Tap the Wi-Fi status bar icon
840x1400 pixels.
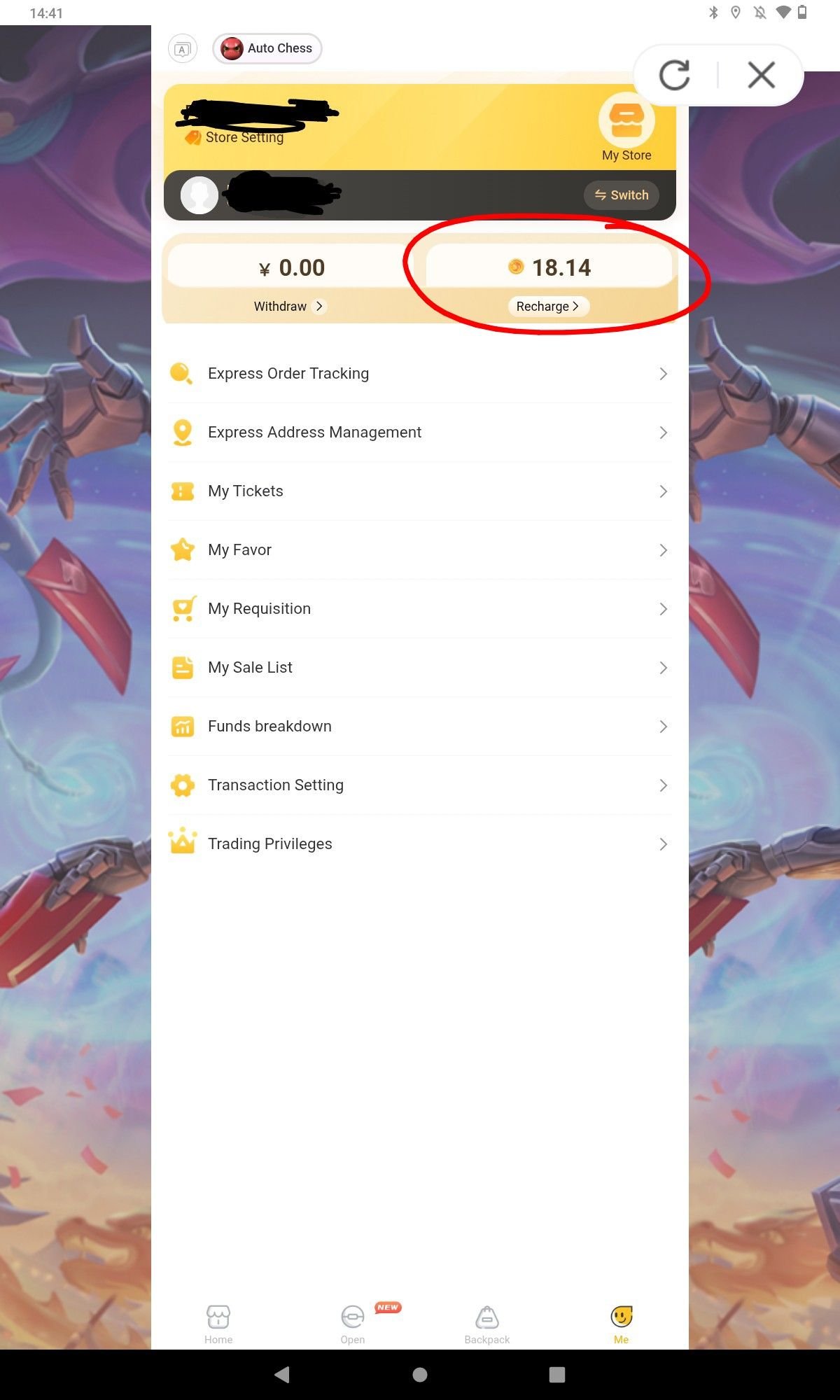[x=783, y=13]
